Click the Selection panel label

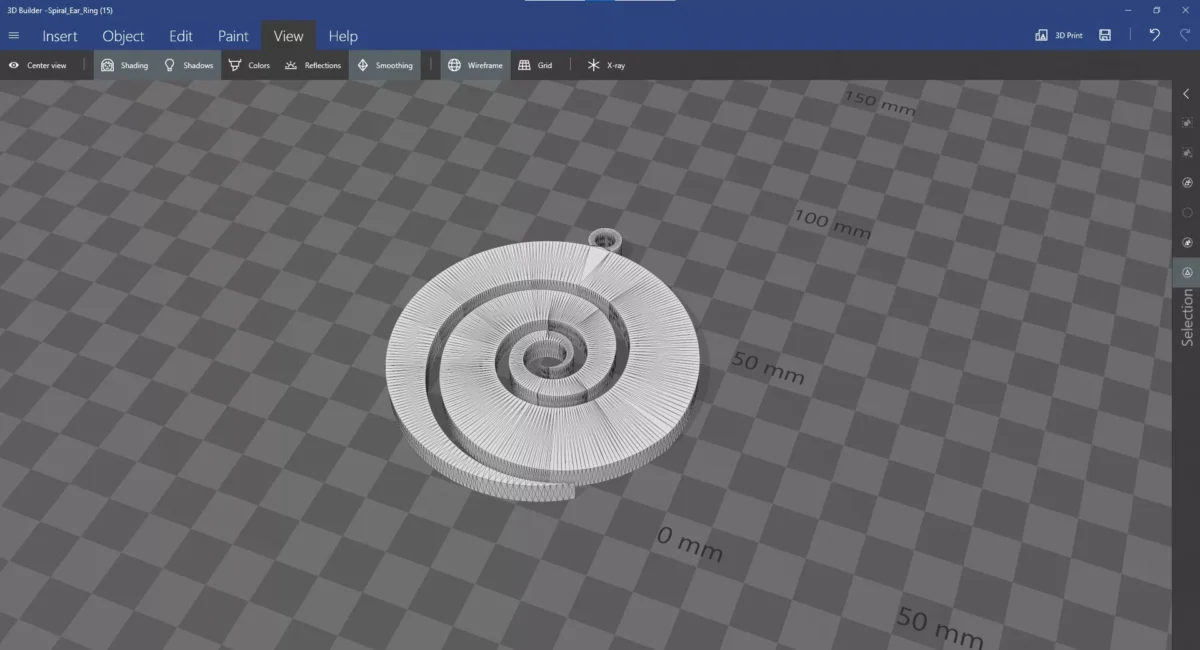[x=1188, y=318]
